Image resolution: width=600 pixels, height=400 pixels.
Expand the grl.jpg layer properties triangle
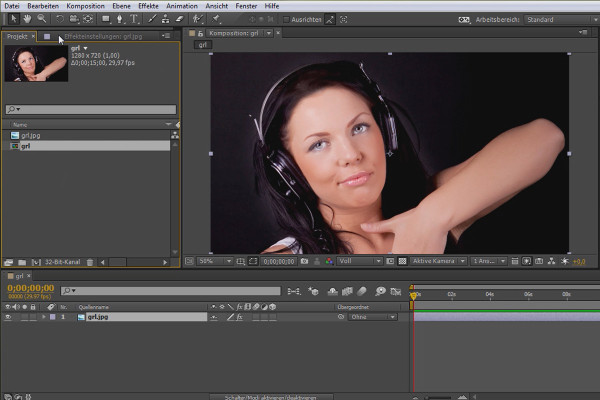point(43,317)
